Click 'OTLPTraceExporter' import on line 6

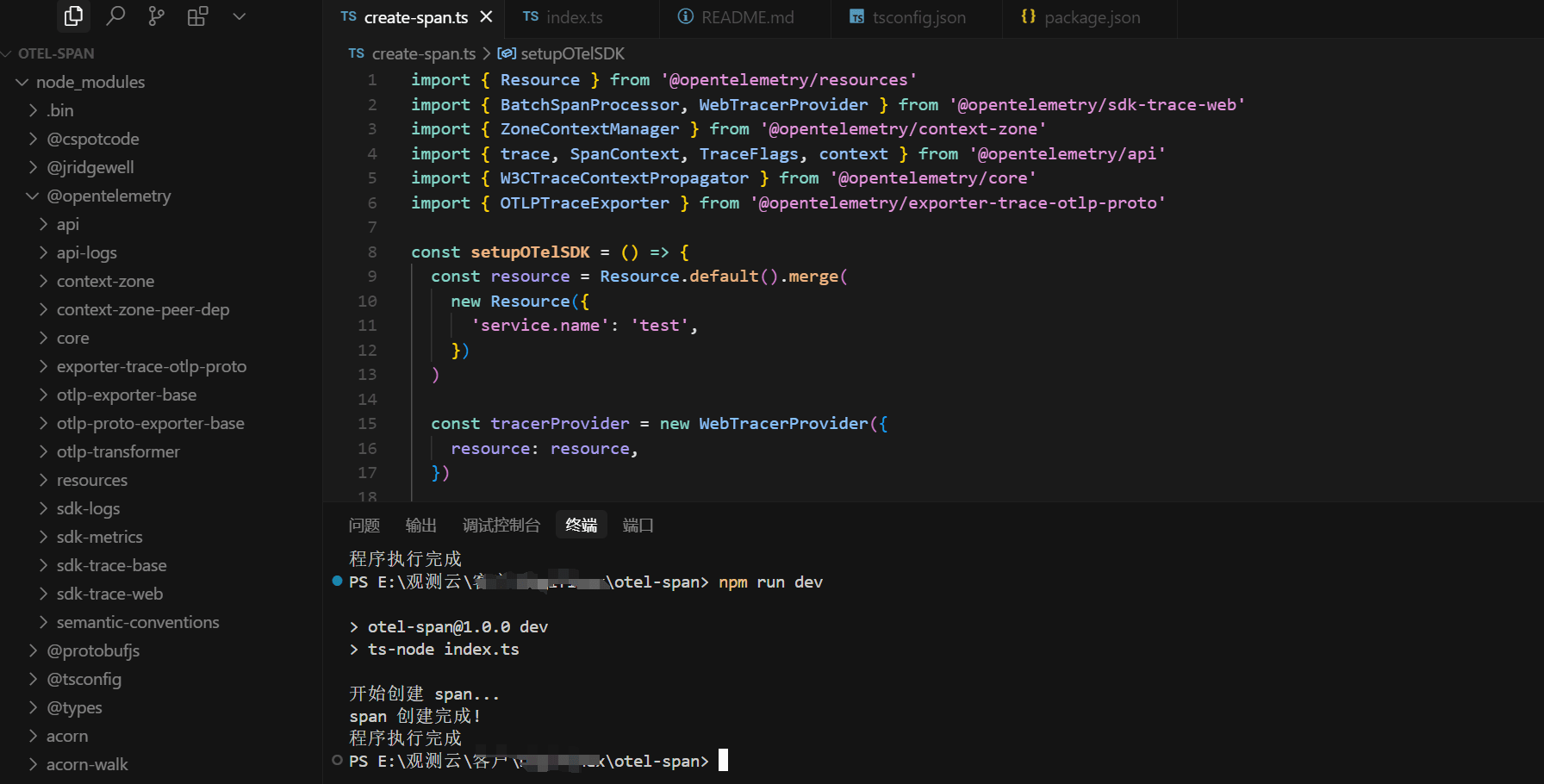point(584,202)
